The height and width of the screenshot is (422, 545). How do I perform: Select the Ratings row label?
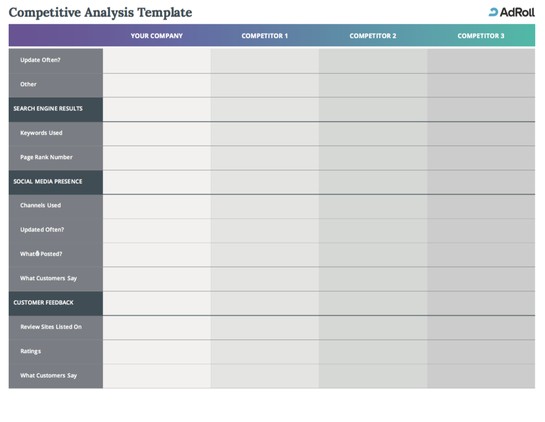30,351
